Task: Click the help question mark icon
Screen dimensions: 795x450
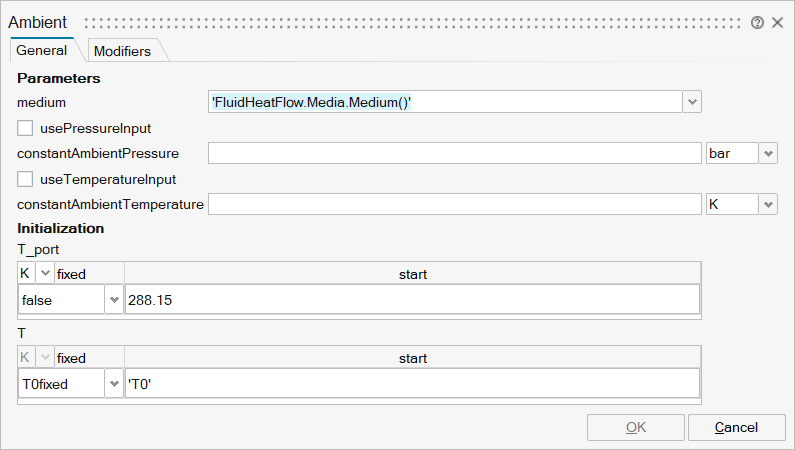Action: click(x=757, y=22)
